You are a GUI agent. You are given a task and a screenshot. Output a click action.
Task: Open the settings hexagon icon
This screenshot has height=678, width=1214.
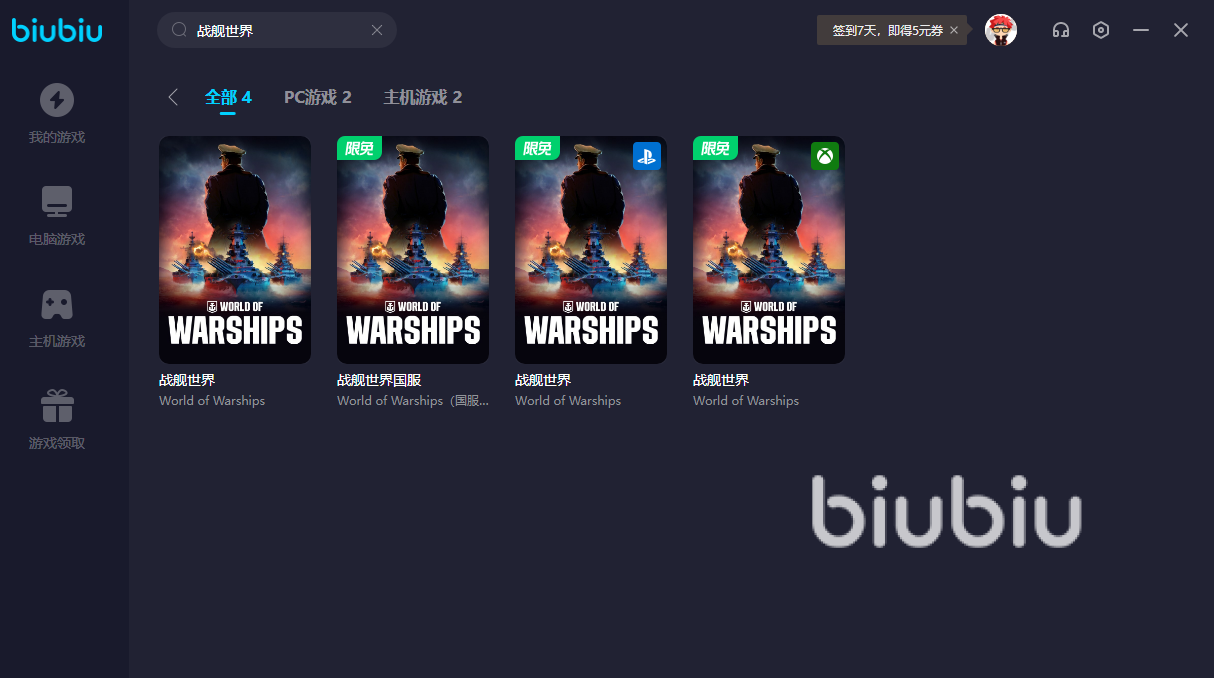click(x=1101, y=30)
